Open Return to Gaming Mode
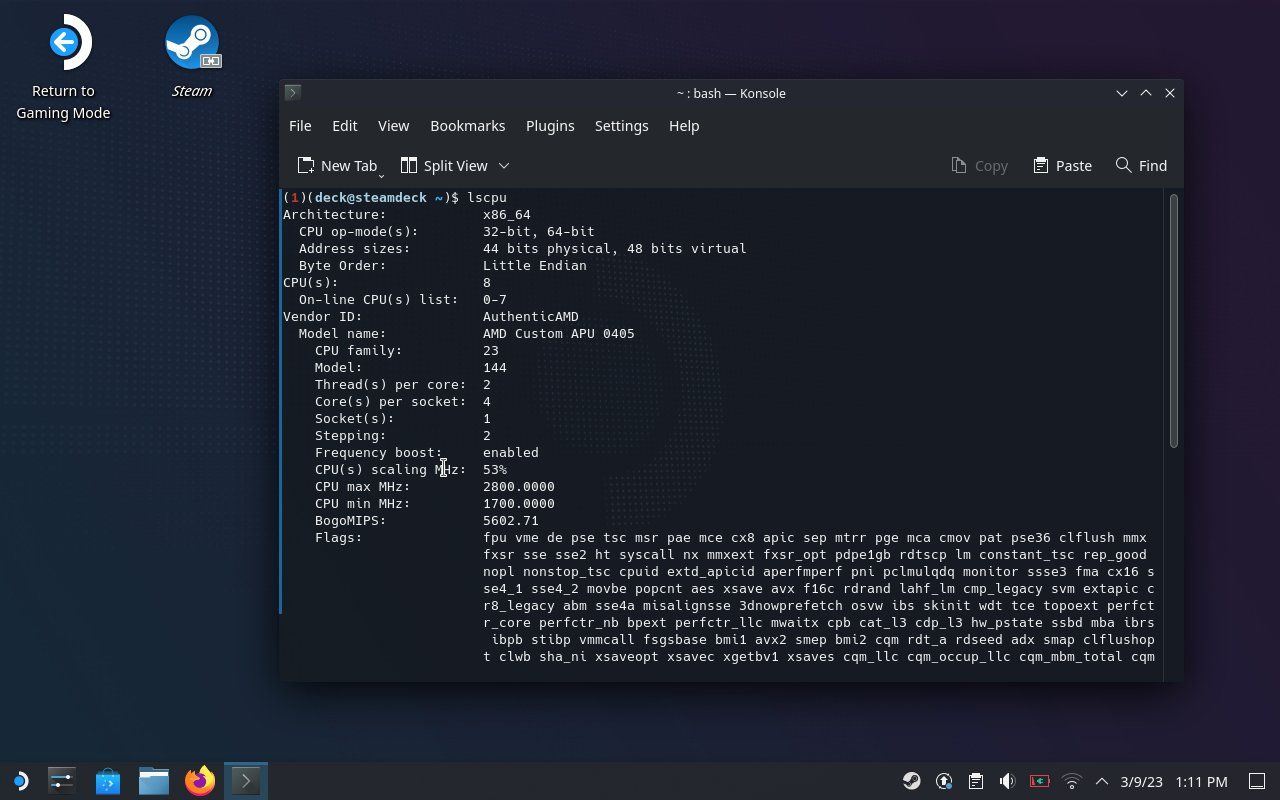The height and width of the screenshot is (800, 1280). (63, 42)
